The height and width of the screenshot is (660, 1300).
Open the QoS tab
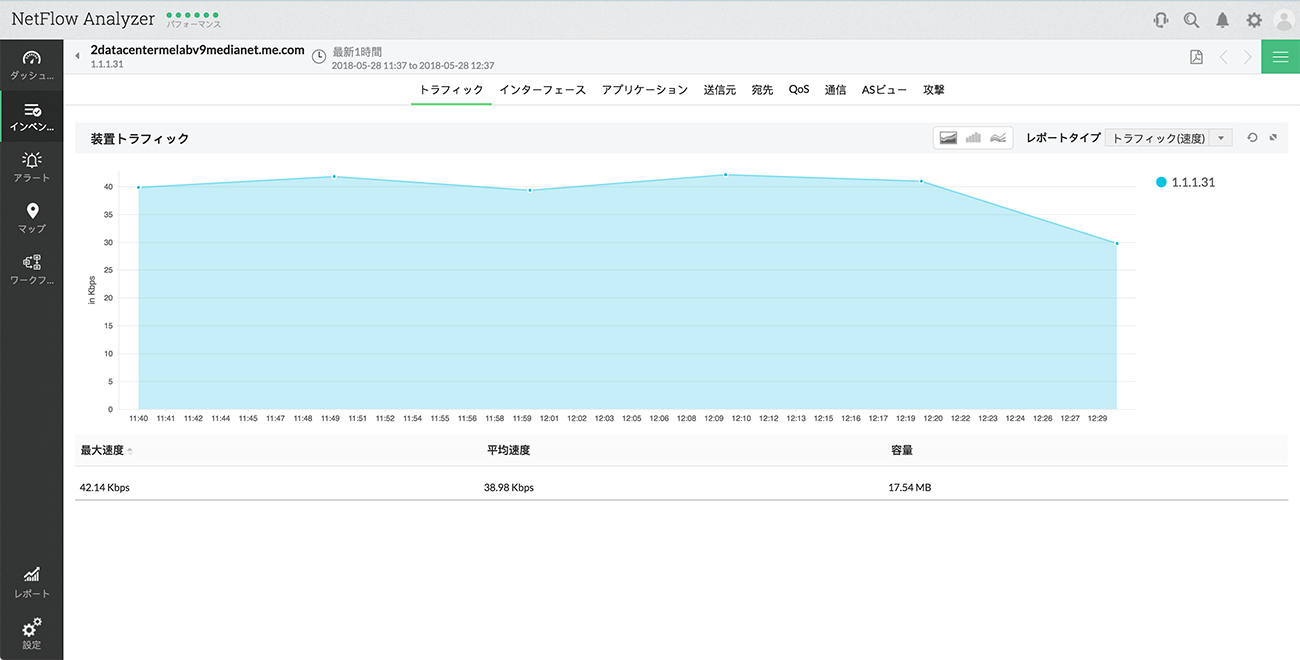coord(798,89)
